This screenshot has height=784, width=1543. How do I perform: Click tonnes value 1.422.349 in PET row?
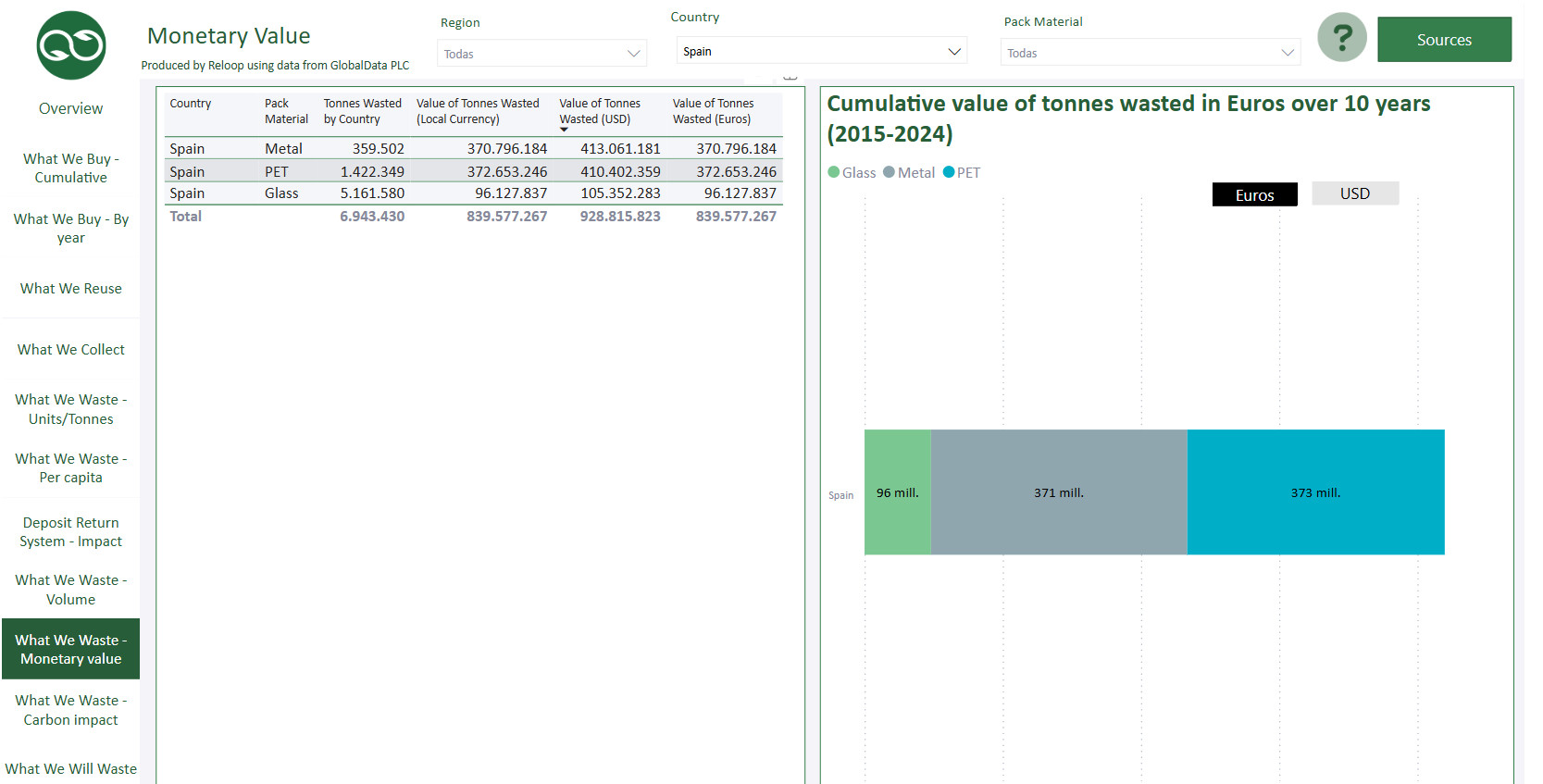click(x=372, y=171)
